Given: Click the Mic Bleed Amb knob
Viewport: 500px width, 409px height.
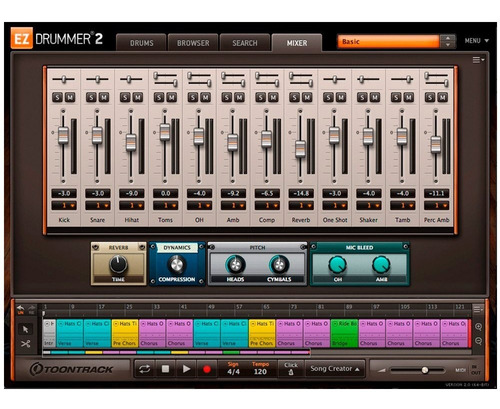Looking at the screenshot, I should tap(381, 265).
